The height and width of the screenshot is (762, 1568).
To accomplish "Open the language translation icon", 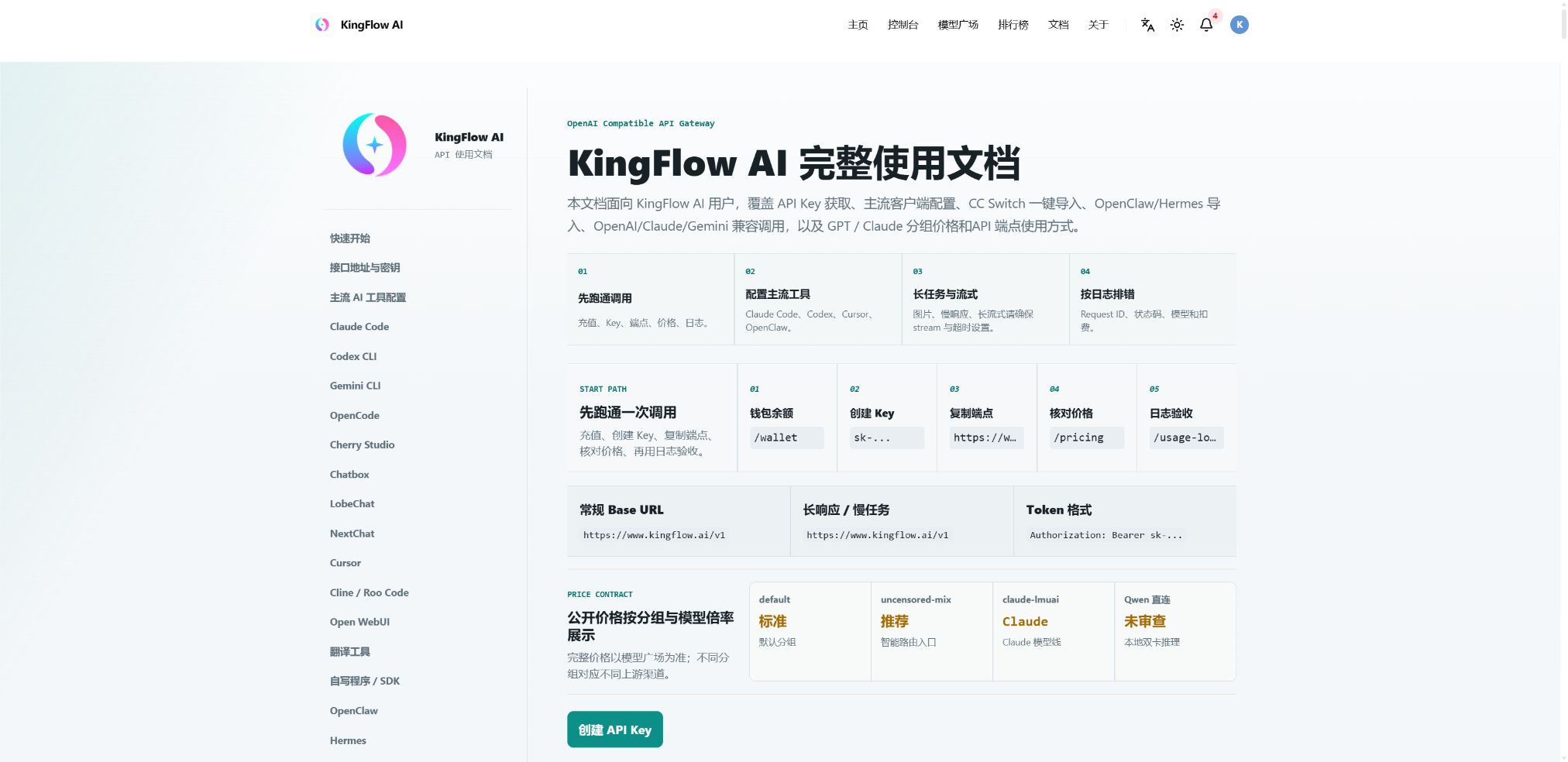I will pyautogui.click(x=1147, y=25).
